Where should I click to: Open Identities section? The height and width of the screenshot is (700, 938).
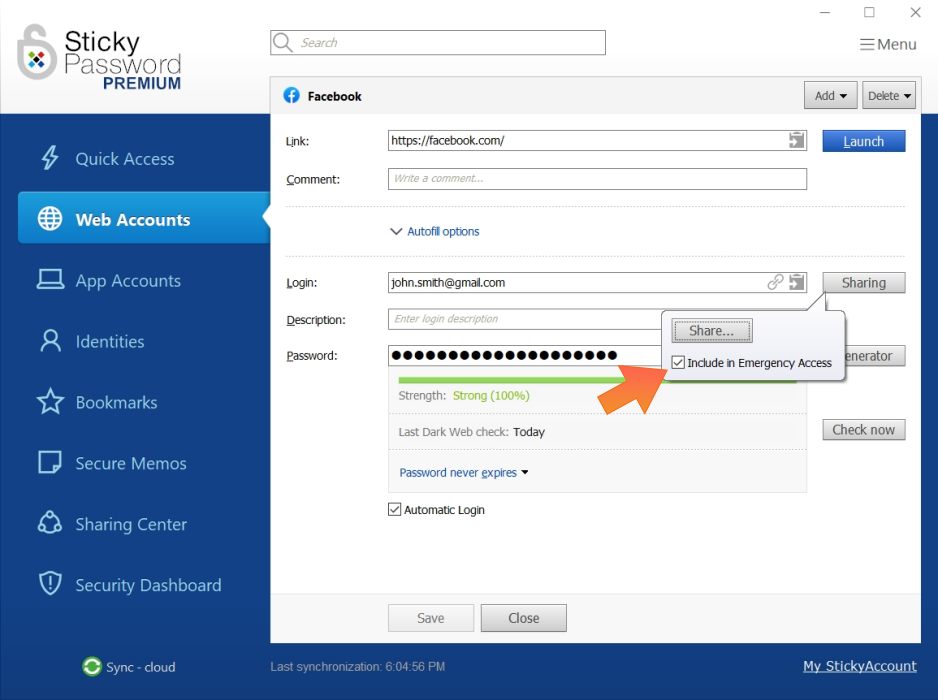pos(109,342)
